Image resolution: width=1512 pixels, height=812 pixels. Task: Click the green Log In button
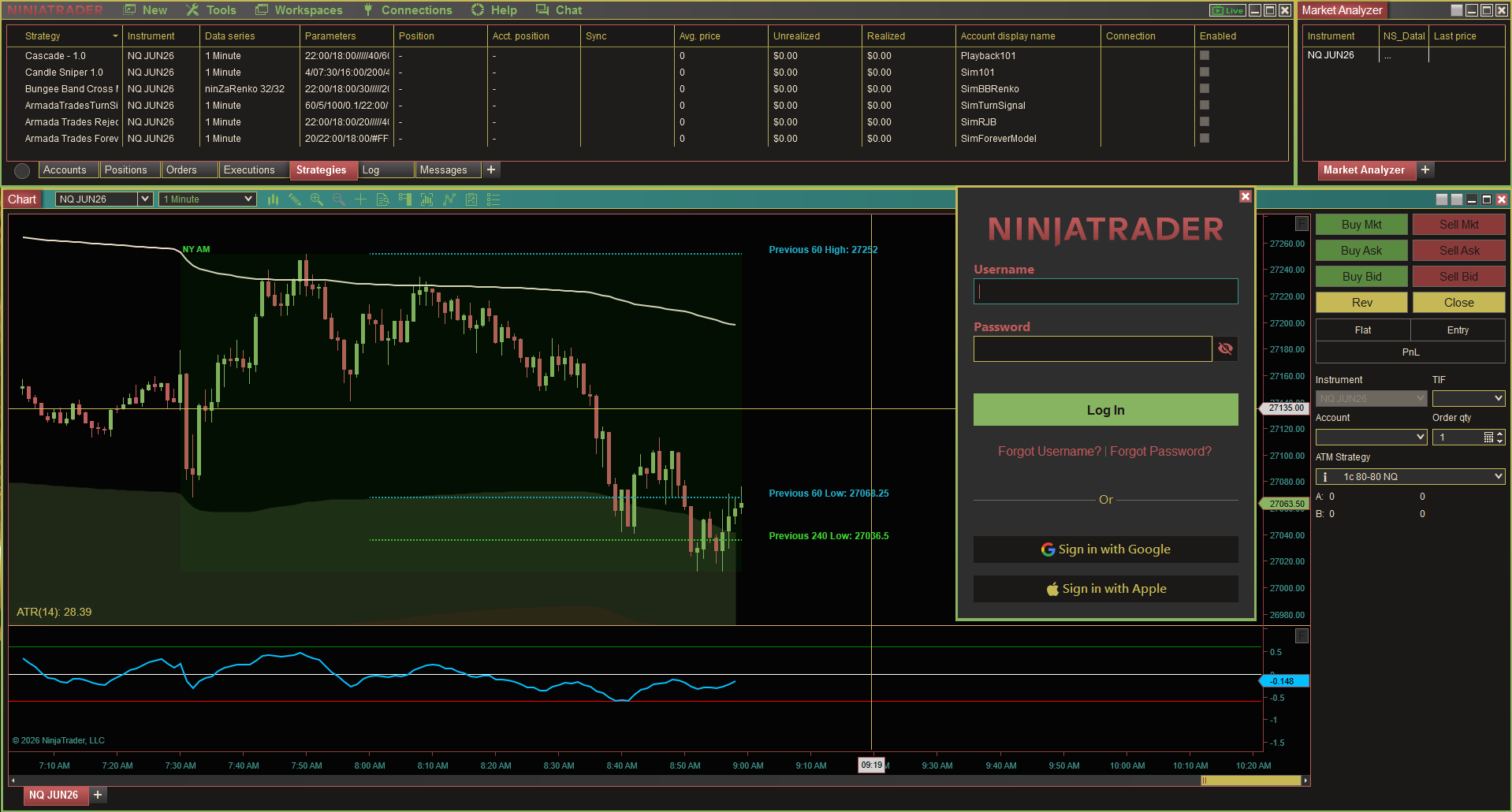pos(1105,410)
